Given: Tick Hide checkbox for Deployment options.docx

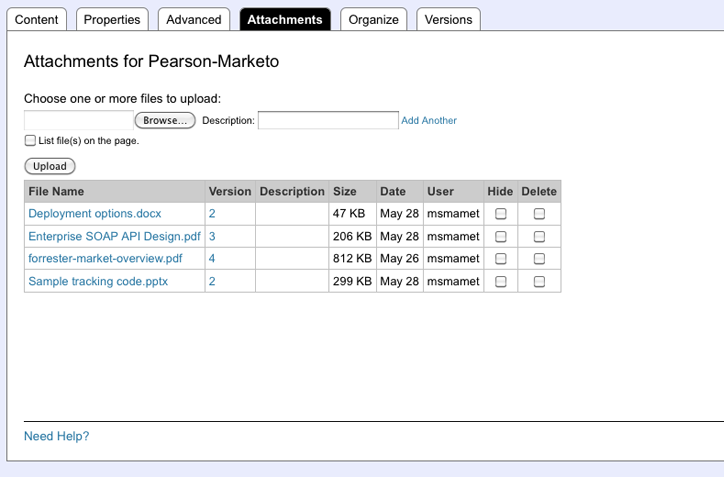Looking at the screenshot, I should click(501, 214).
